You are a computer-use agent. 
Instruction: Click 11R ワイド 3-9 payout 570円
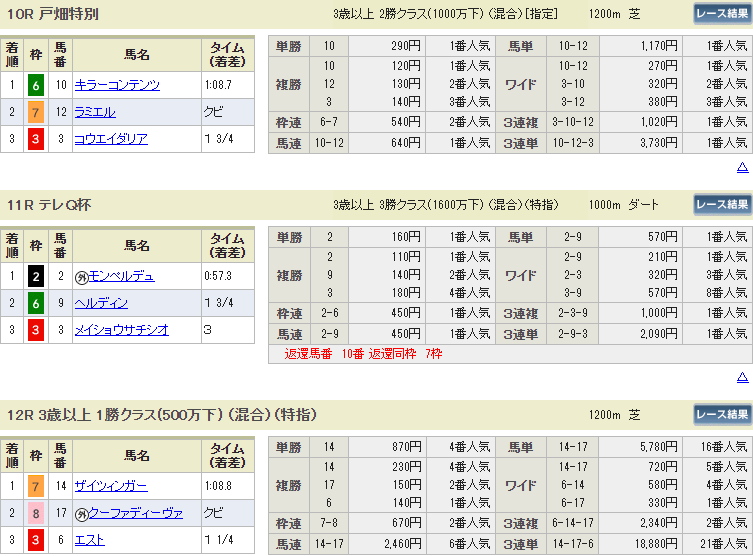(663, 293)
